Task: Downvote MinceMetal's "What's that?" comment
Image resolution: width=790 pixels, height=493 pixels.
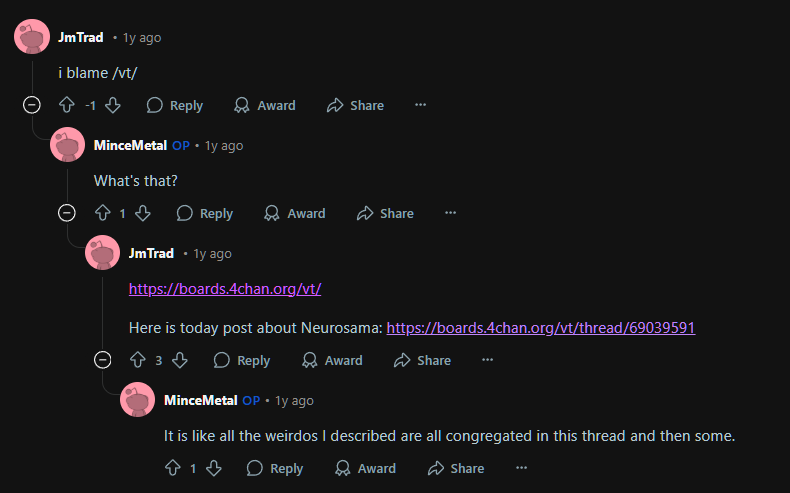Action: coord(143,213)
